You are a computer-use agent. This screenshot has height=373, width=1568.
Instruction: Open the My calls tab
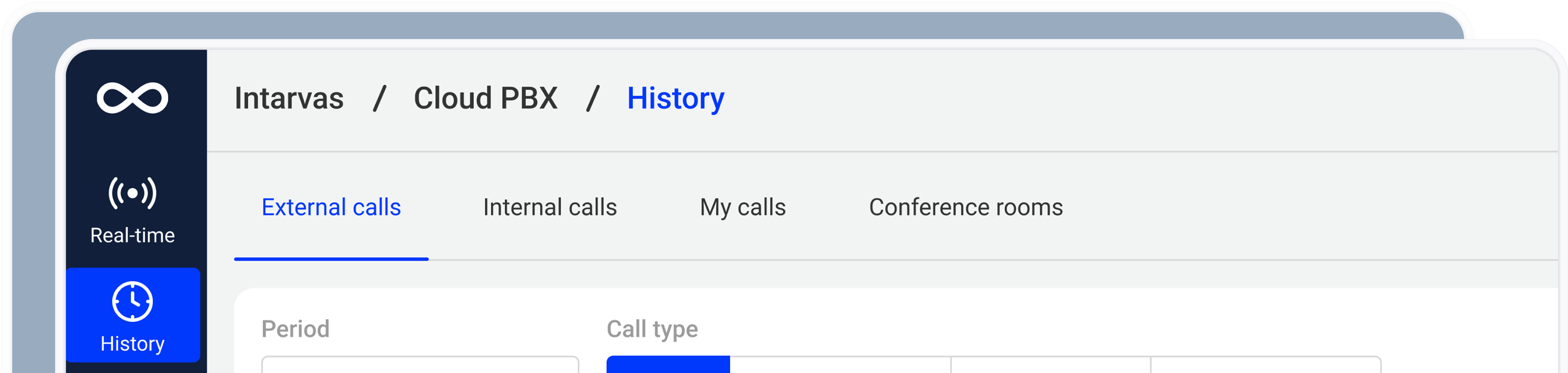click(742, 207)
